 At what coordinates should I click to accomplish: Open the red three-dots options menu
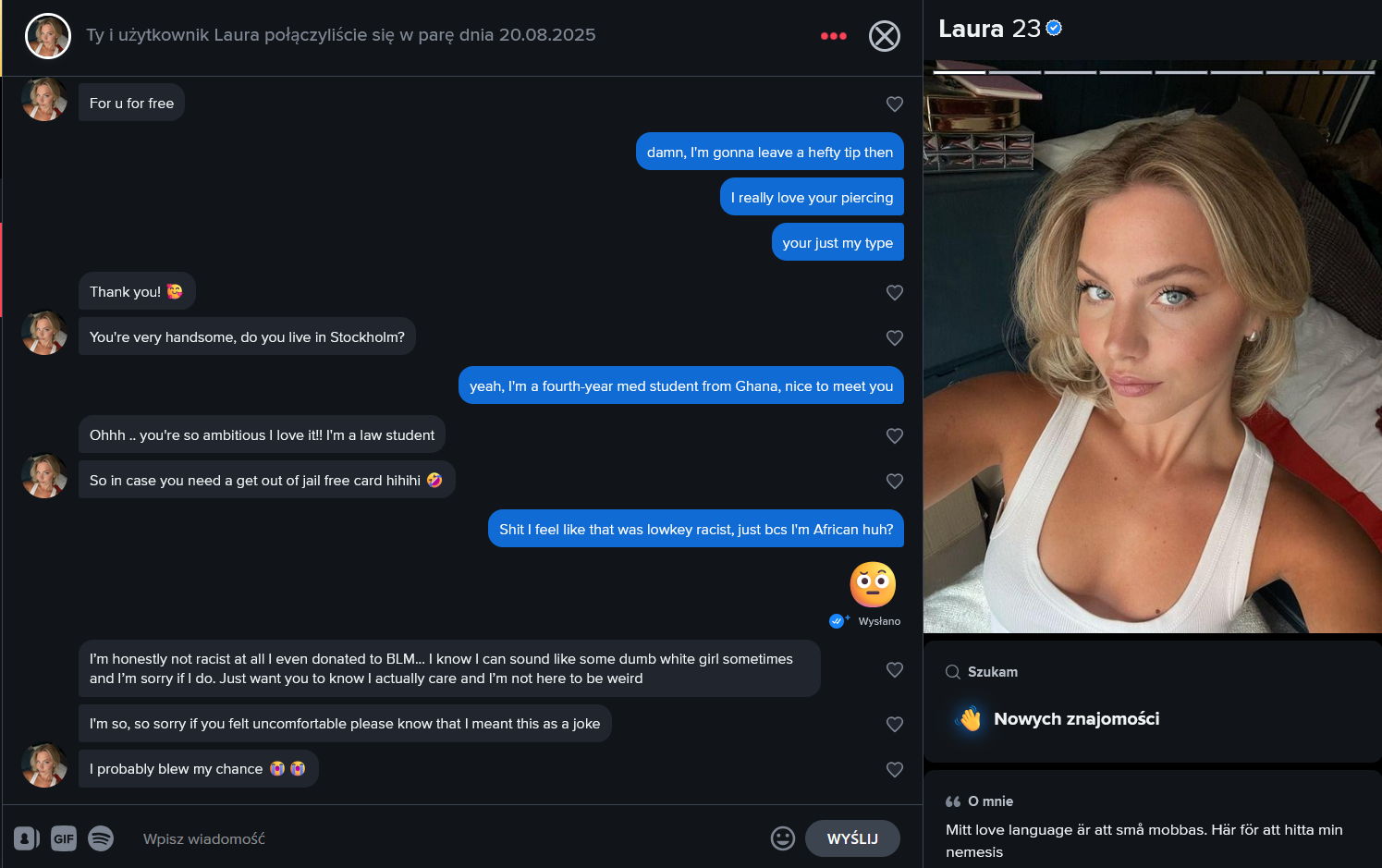[833, 36]
